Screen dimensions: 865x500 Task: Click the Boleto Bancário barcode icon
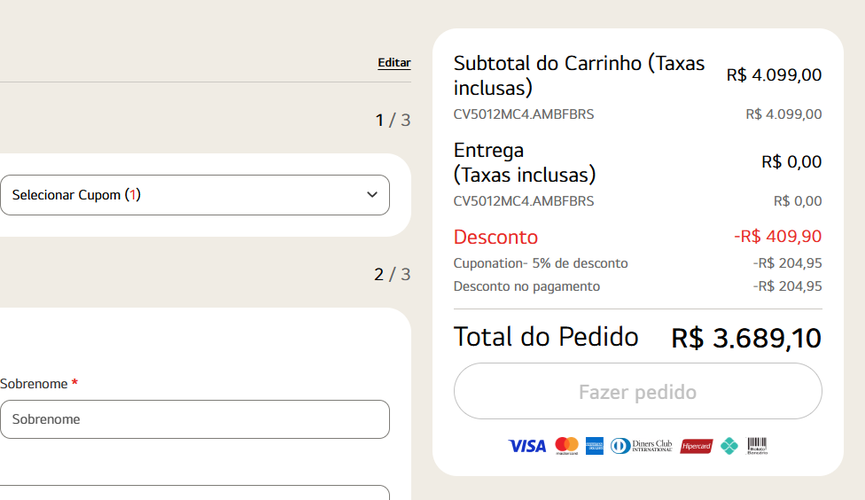tap(757, 446)
